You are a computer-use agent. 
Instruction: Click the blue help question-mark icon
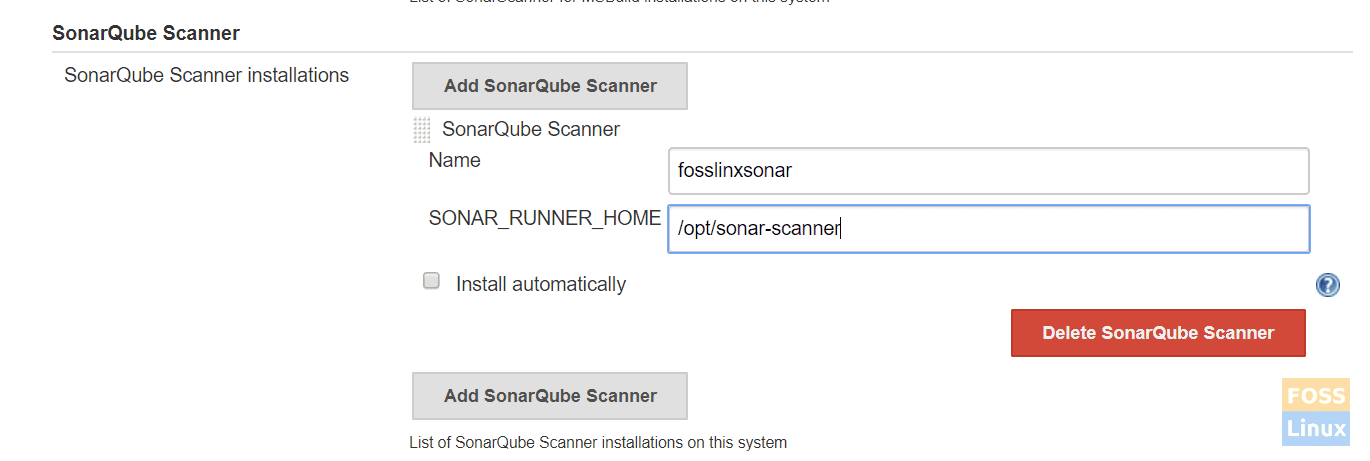tap(1327, 286)
